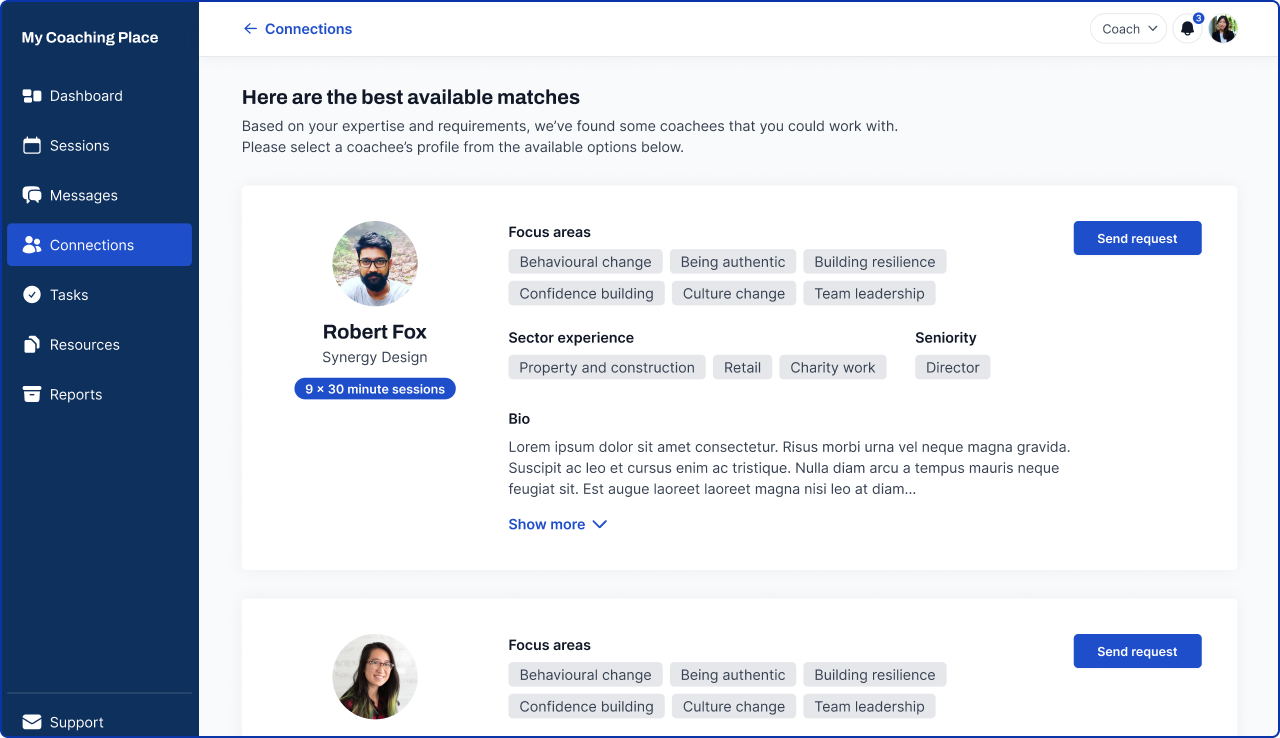Open Messages menu item
This screenshot has width=1280, height=738.
[99, 195]
